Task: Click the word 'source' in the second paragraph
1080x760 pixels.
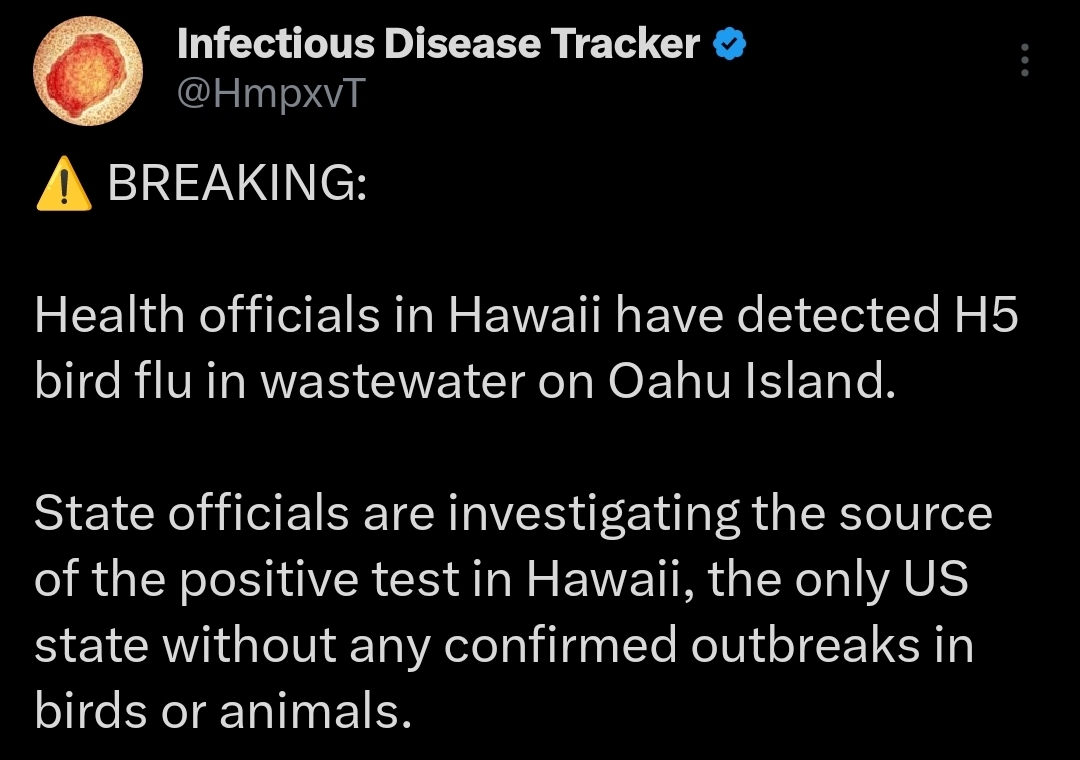Action: click(x=915, y=515)
